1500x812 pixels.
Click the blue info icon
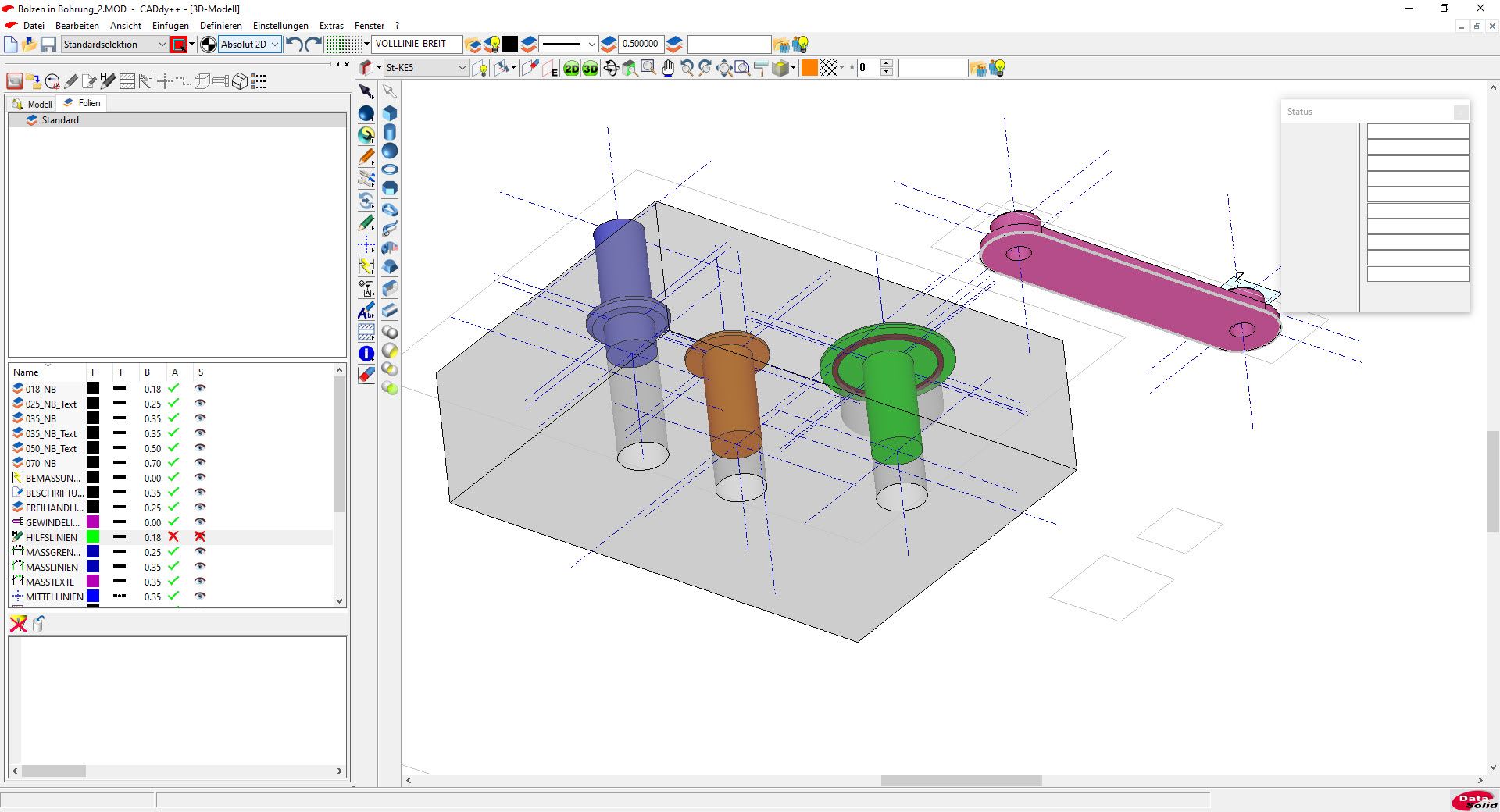pyautogui.click(x=366, y=354)
